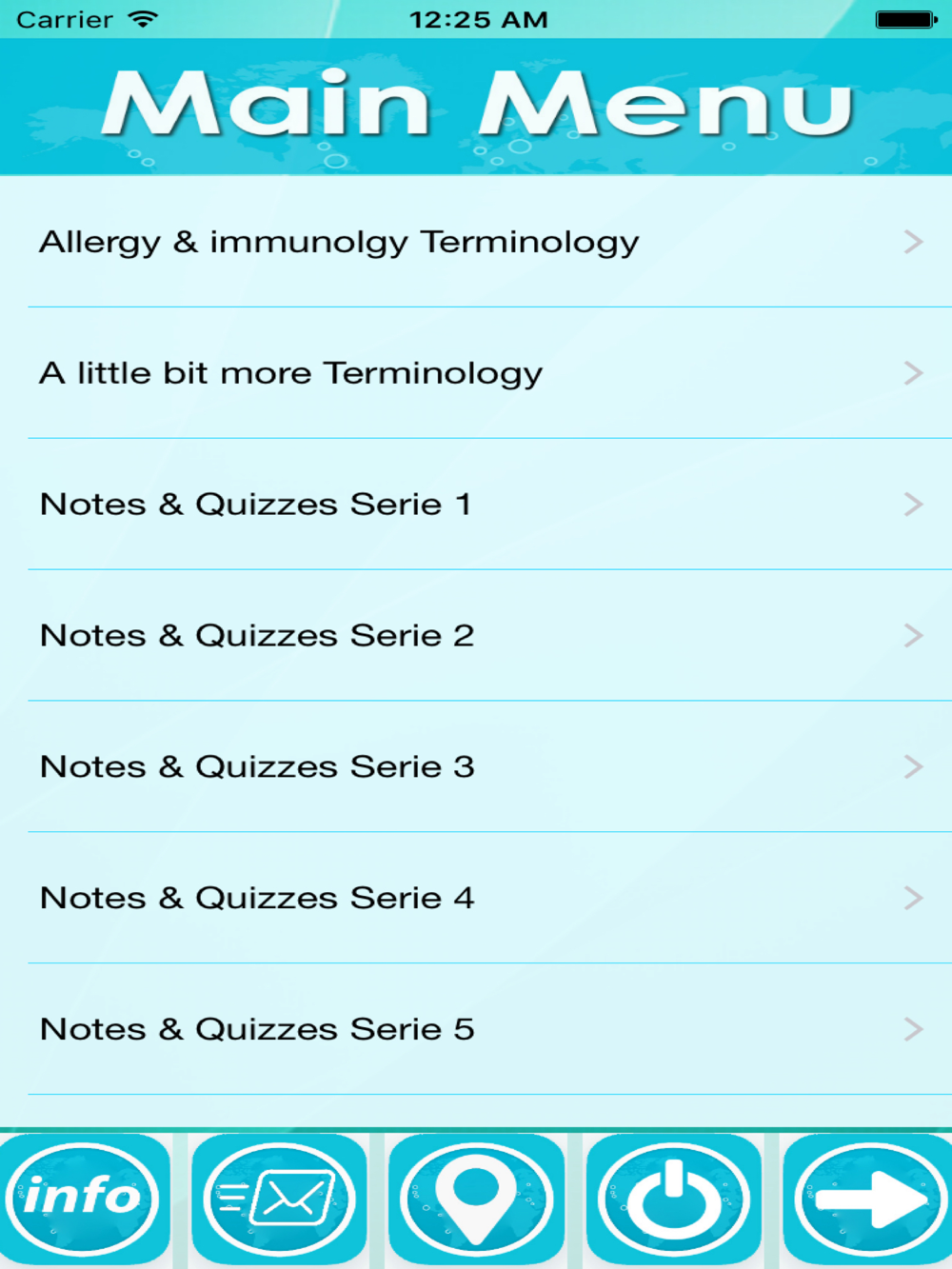Tap the right arrow icon

pyautogui.click(x=867, y=1199)
